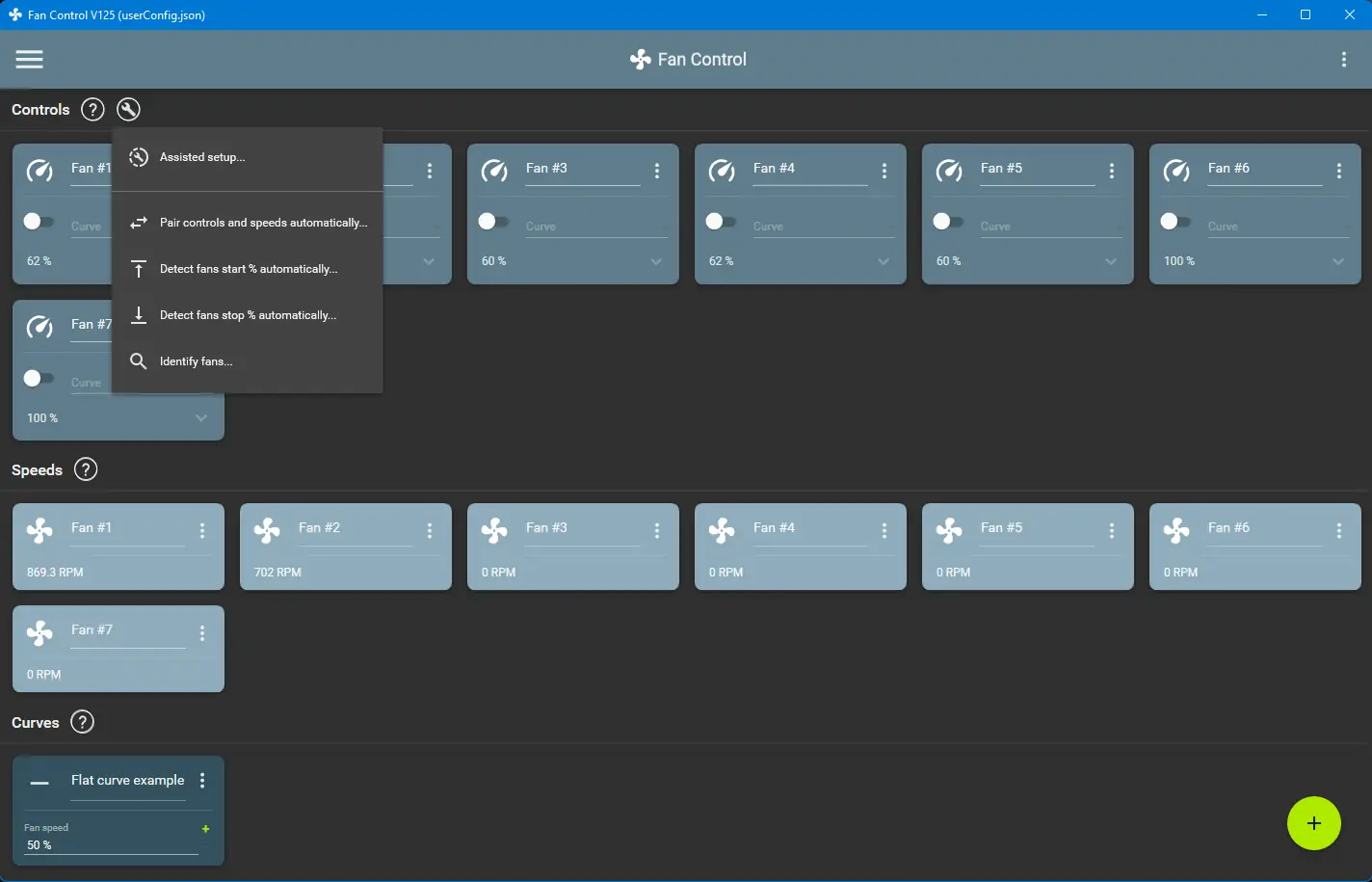Open three-dot menu on Fan #7 speed card

click(202, 632)
